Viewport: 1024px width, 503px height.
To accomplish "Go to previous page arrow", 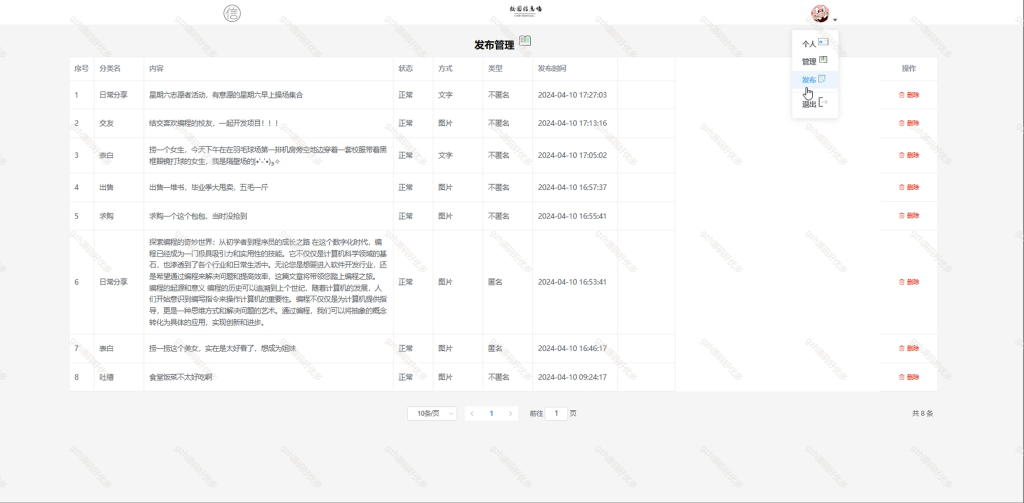I will click(x=472, y=414).
